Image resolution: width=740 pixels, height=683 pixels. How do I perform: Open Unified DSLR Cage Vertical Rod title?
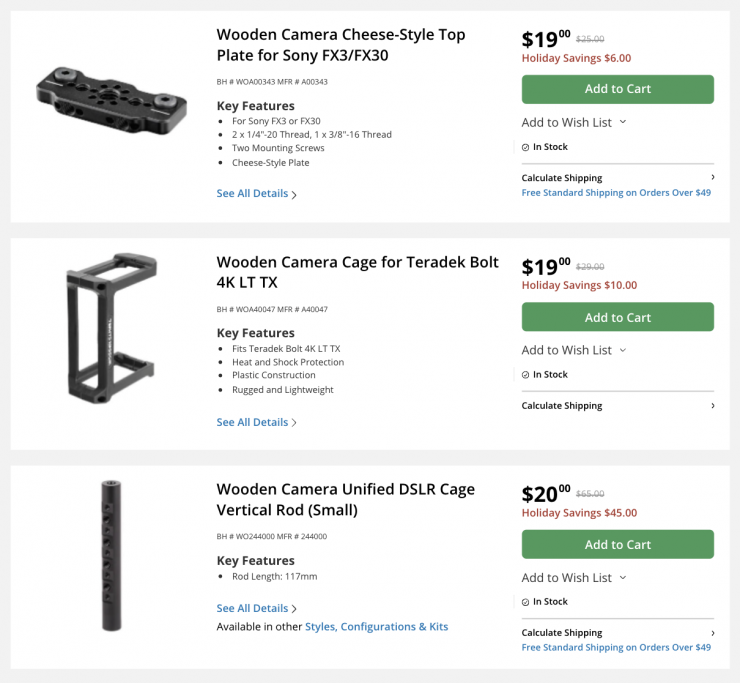tap(345, 499)
